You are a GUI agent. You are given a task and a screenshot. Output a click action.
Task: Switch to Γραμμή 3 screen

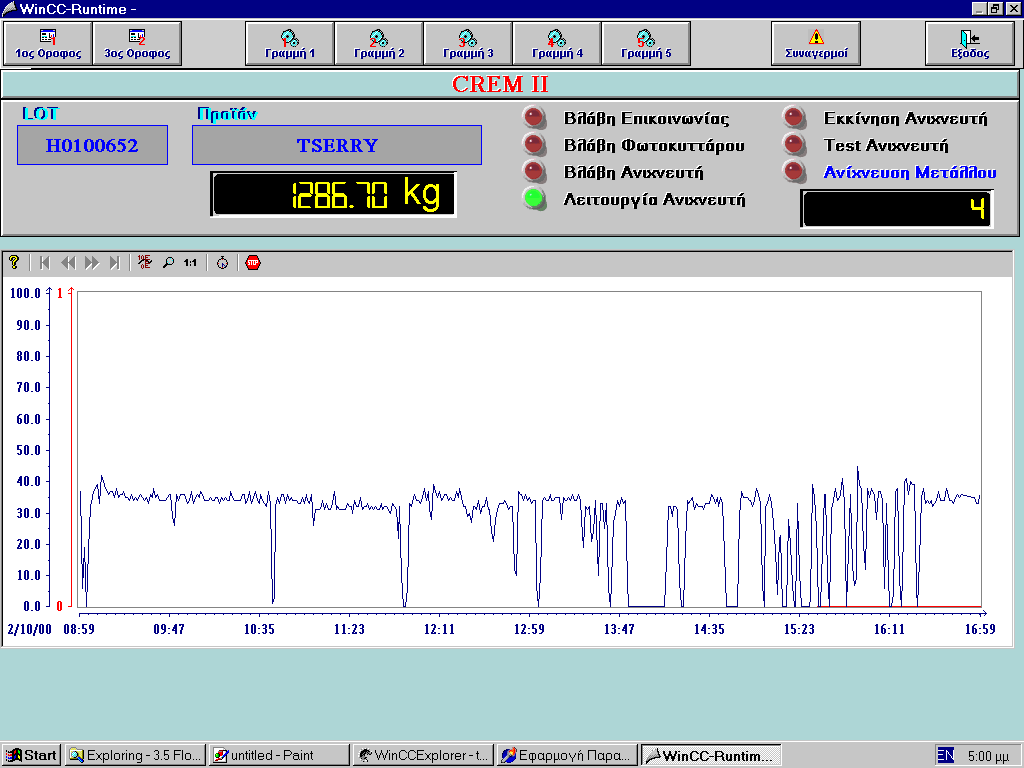[x=468, y=44]
